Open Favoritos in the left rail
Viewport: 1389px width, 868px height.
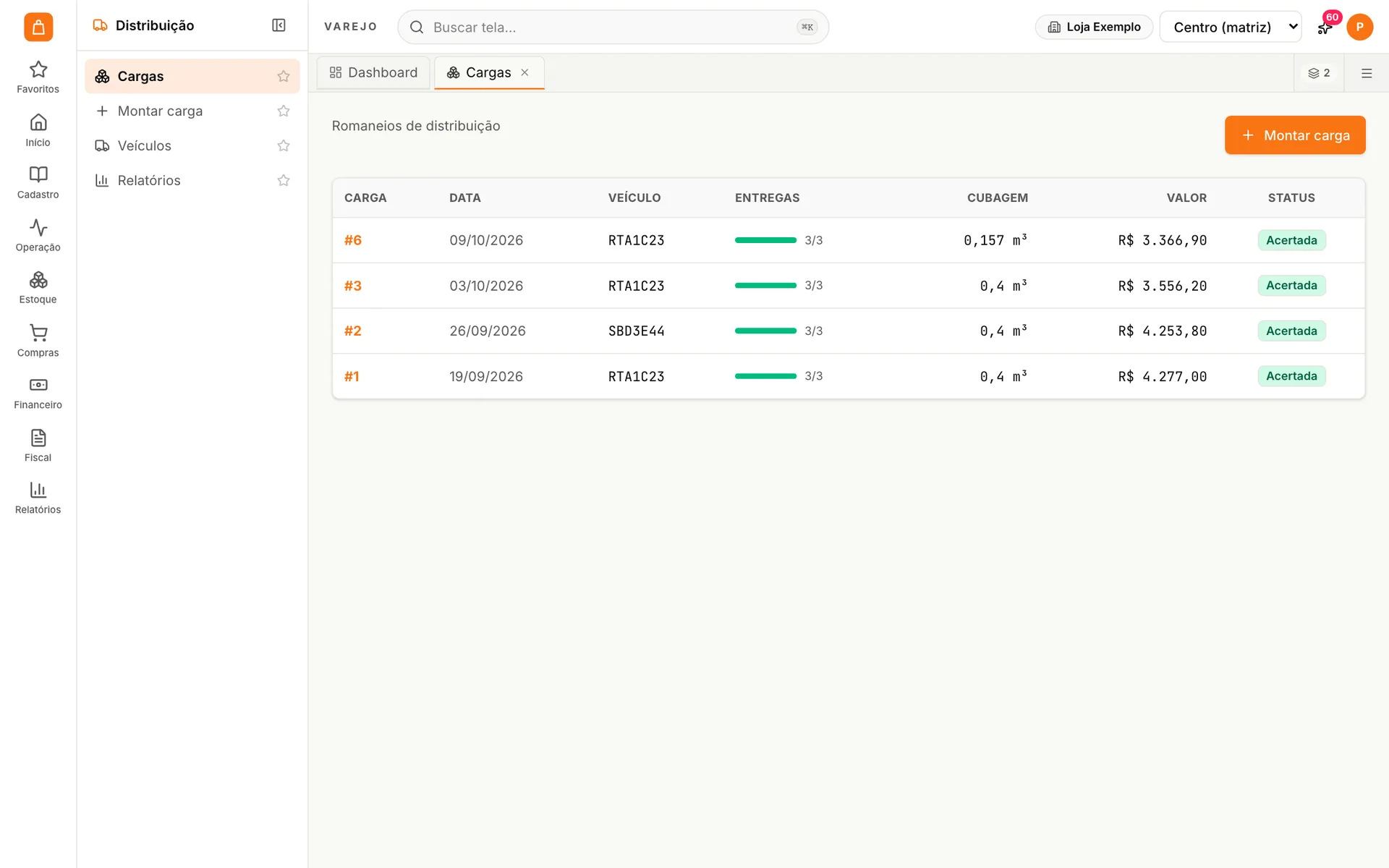(x=38, y=77)
